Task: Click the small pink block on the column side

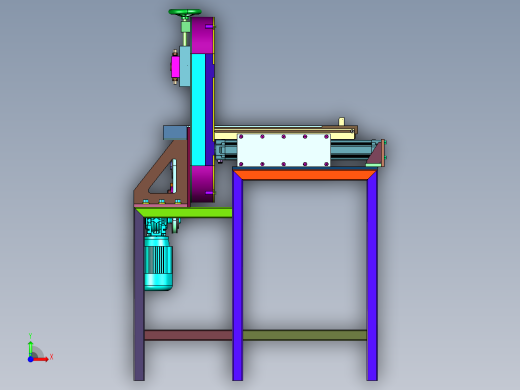Action: coord(175,67)
